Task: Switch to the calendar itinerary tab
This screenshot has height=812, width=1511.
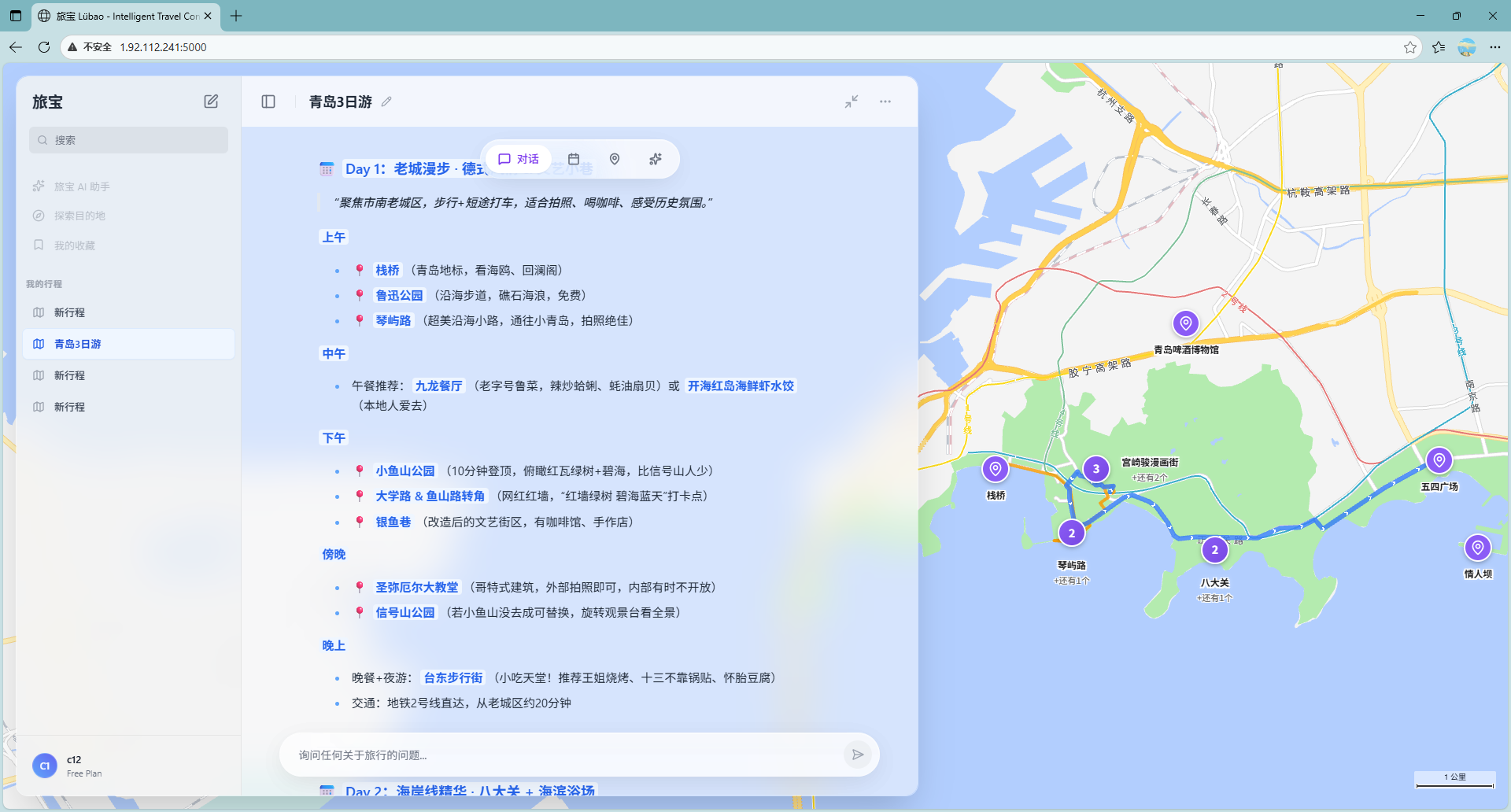Action: 574,159
